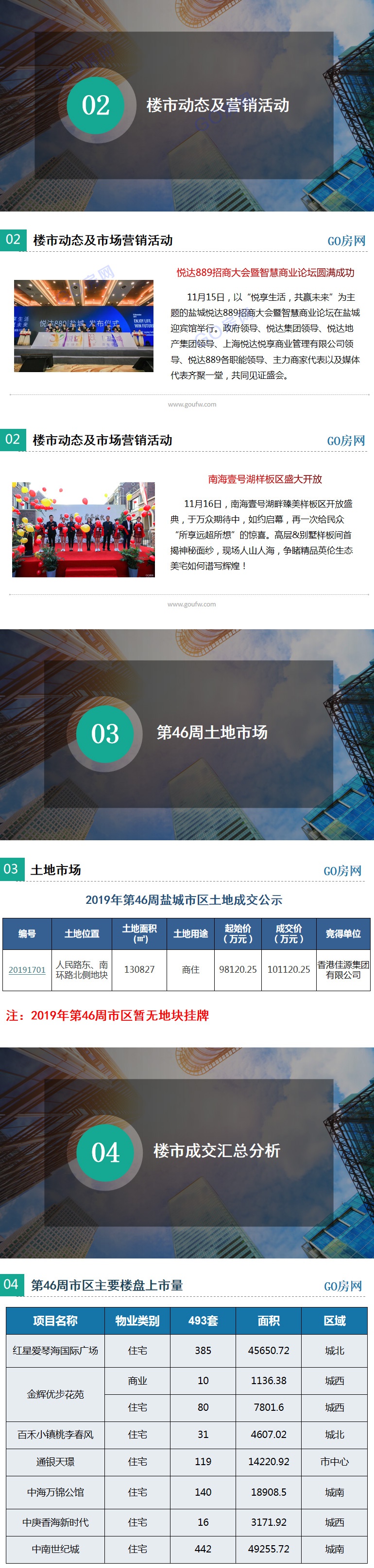Select the 中海万锦公馆 row name
The width and height of the screenshot is (374, 1568).
coord(55,1492)
